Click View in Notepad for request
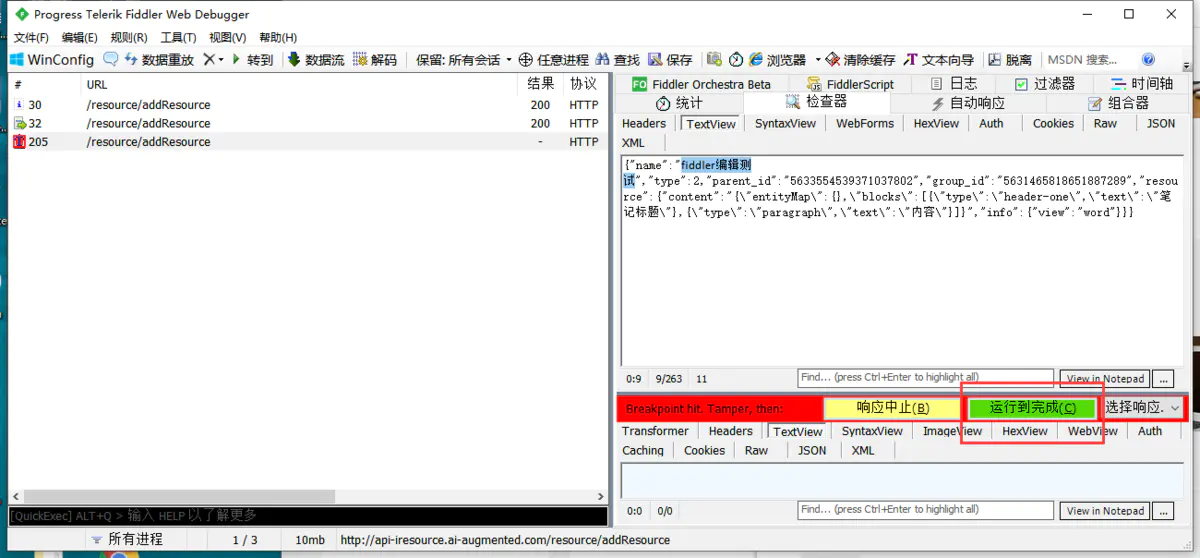The image size is (1200, 558). pyautogui.click(x=1105, y=379)
